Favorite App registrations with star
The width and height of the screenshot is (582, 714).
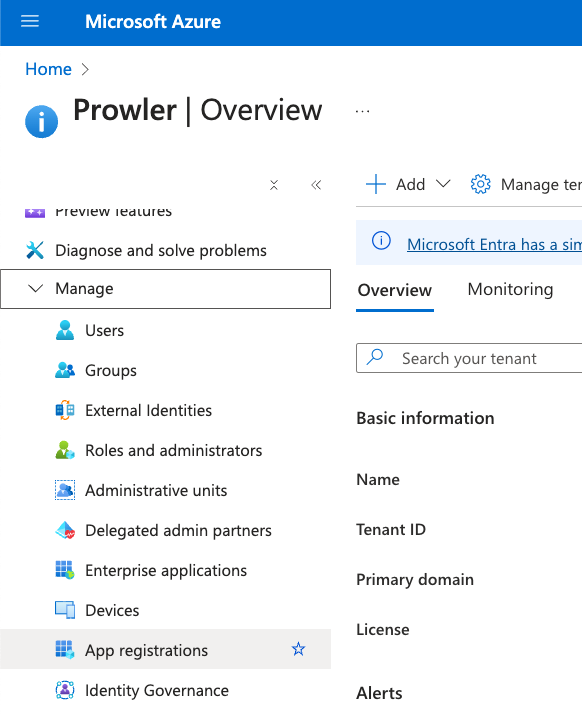298,649
